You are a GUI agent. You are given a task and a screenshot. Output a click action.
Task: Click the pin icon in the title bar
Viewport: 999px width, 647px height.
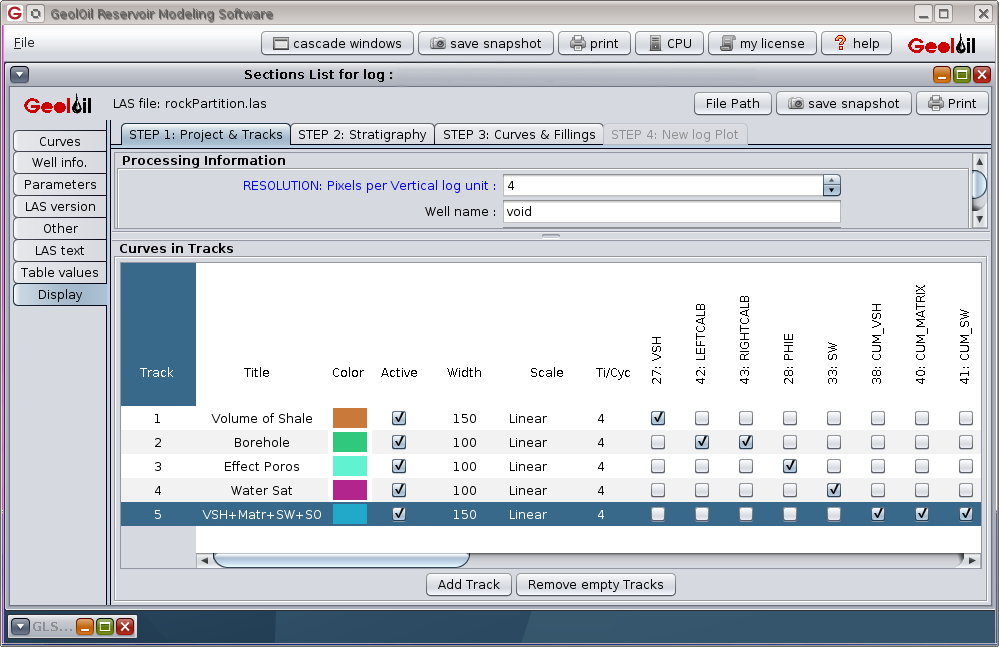(x=36, y=13)
